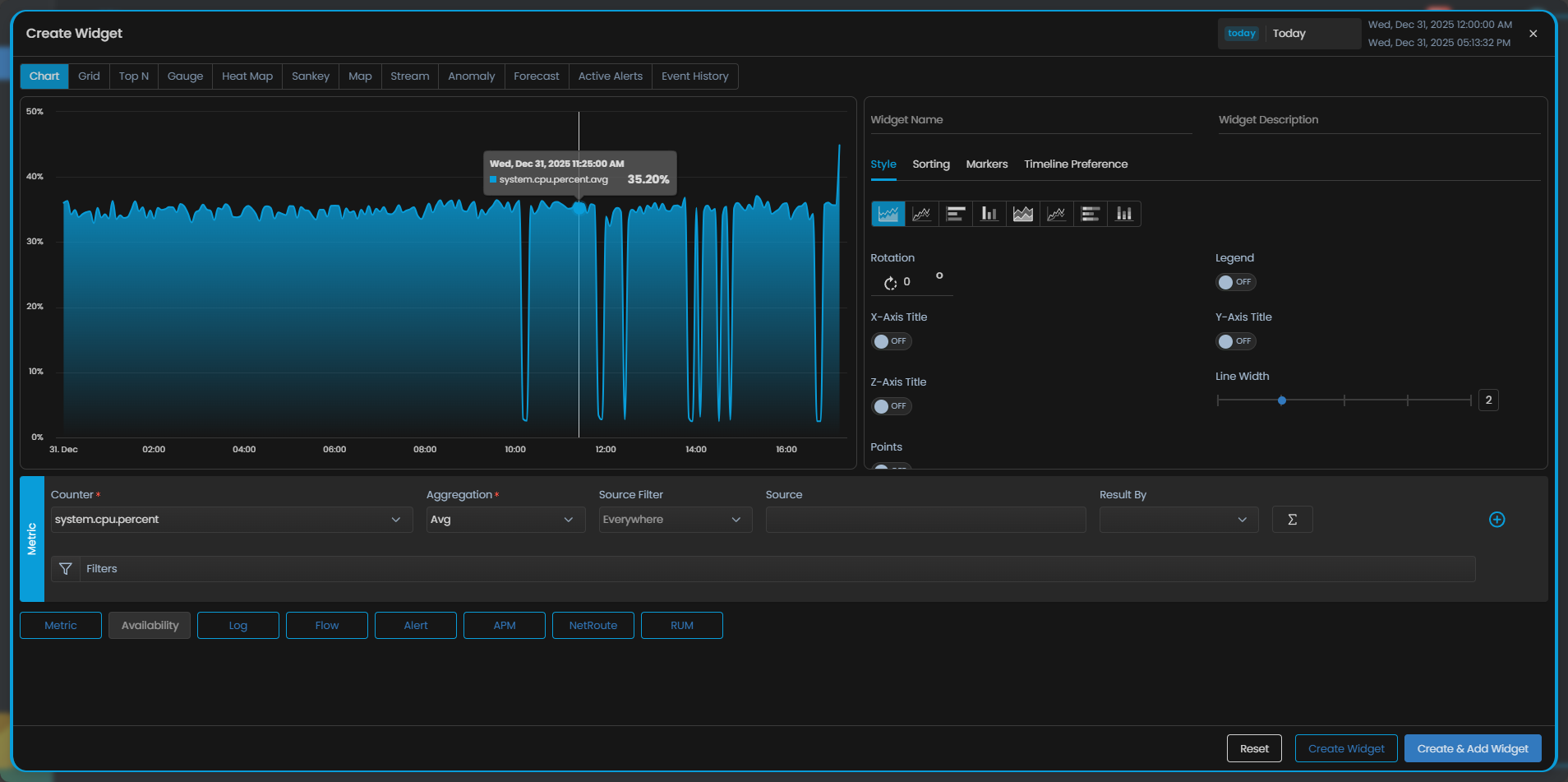This screenshot has height=782, width=1568.
Task: Open the Counter dropdown
Action: (x=231, y=520)
